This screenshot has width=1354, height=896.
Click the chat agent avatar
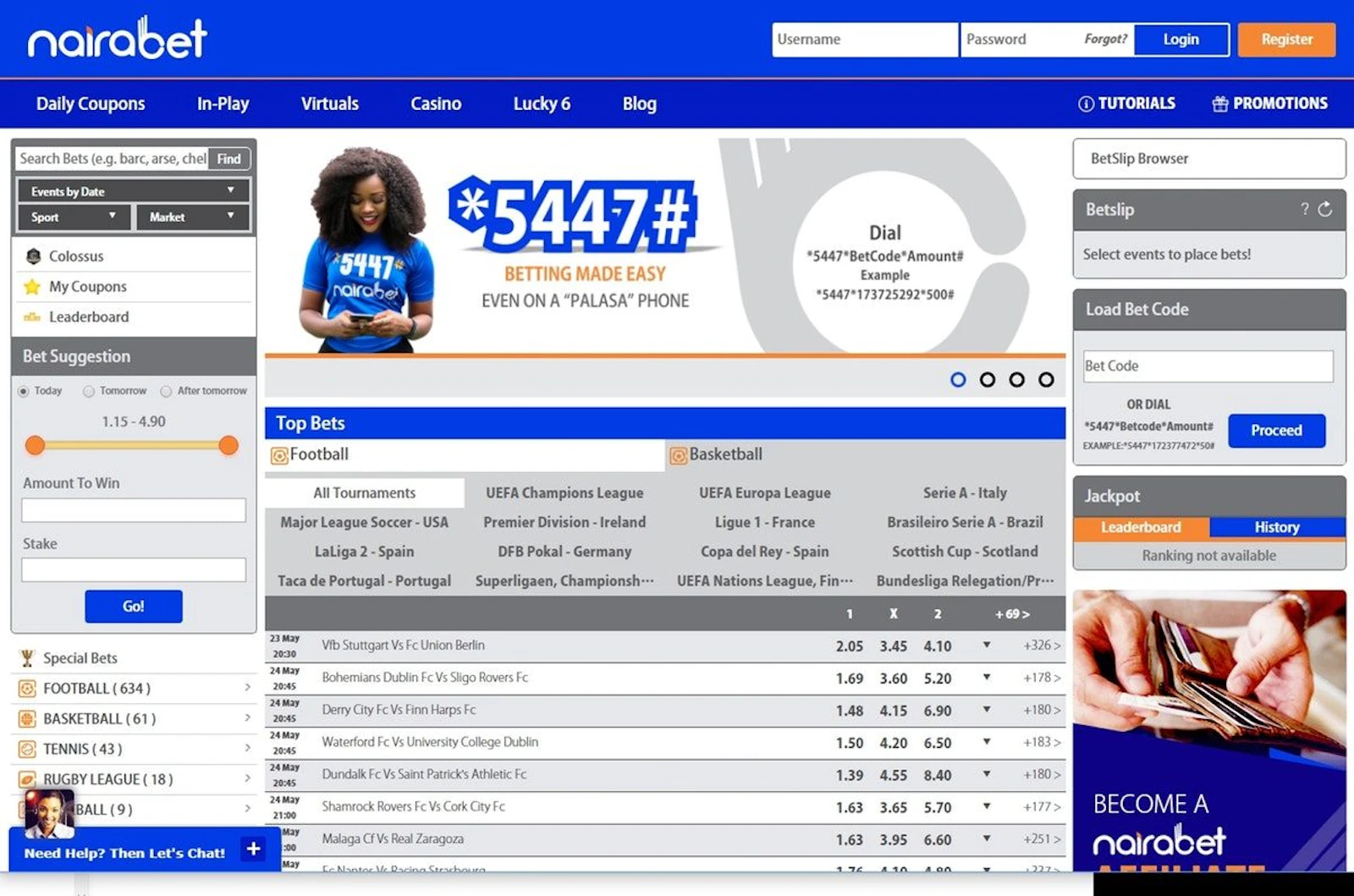(48, 813)
